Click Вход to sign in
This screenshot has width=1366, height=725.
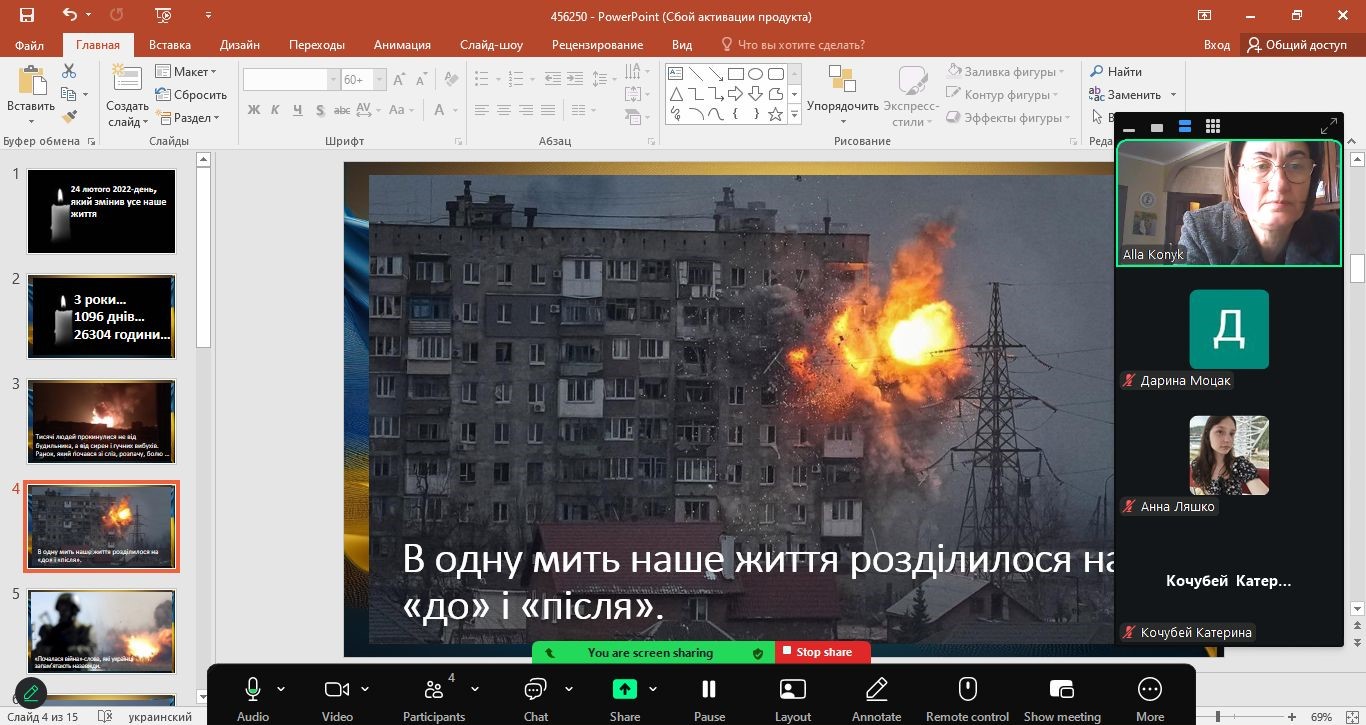[x=1217, y=45]
